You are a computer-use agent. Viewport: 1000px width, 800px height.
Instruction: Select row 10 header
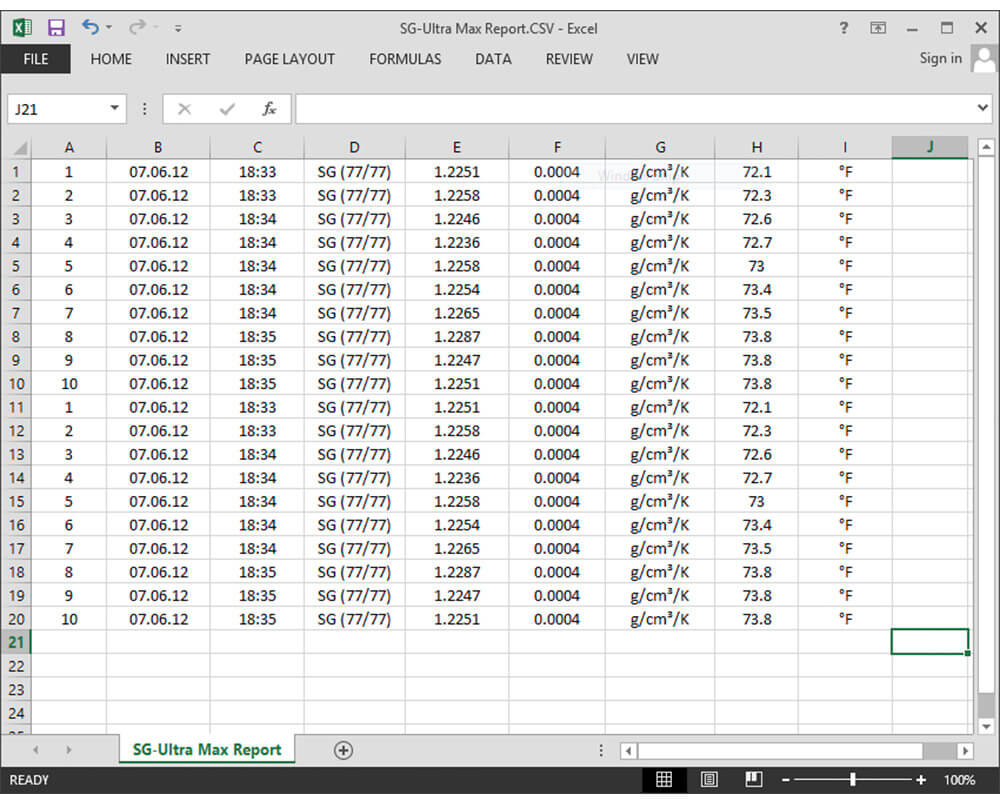(x=16, y=384)
